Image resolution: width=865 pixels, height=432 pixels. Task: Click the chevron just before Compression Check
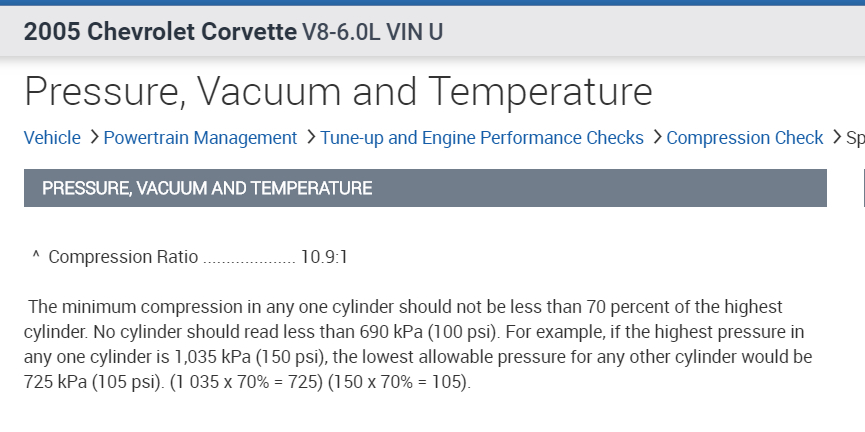point(656,137)
